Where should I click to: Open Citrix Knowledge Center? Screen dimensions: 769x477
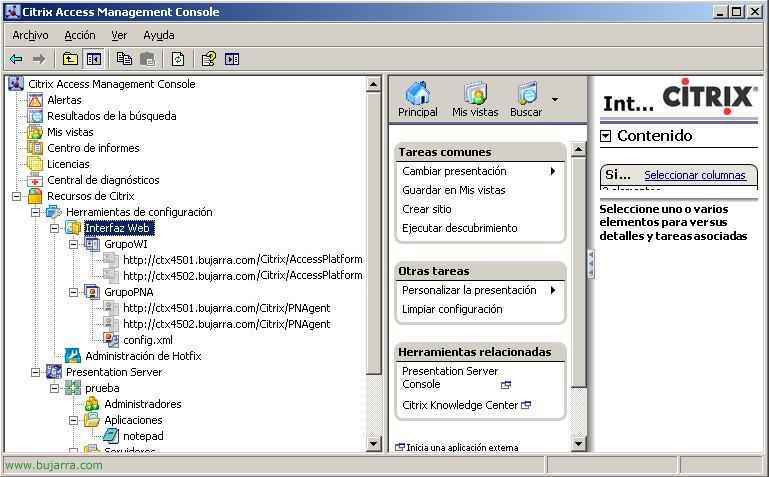pyautogui.click(x=466, y=405)
